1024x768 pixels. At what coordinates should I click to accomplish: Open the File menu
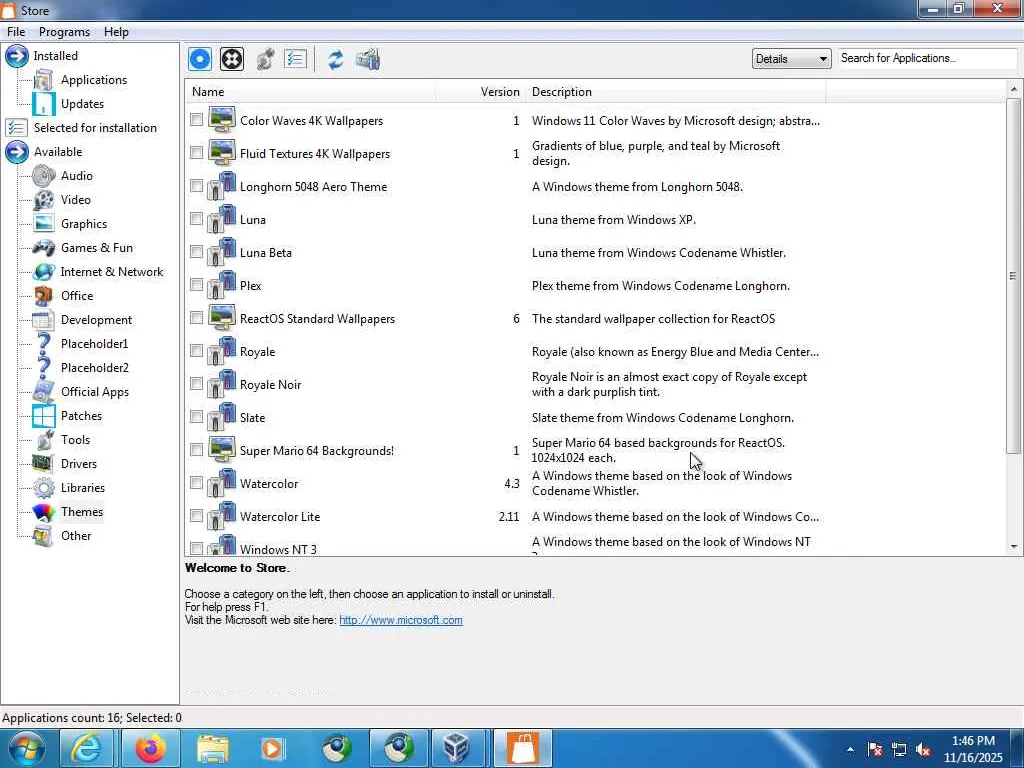16,32
